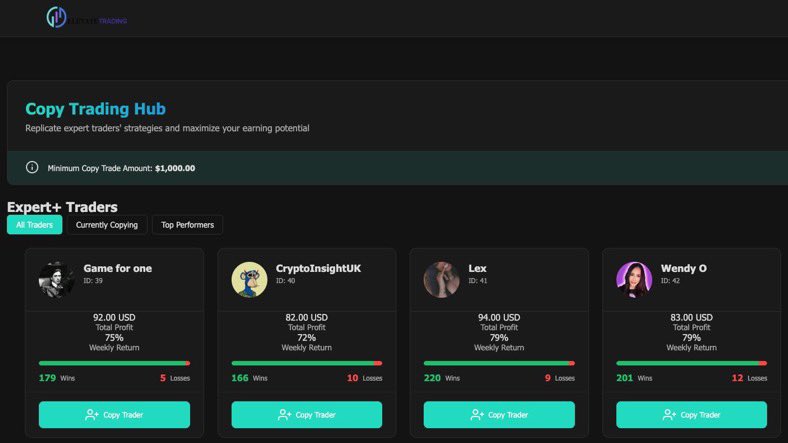Click the add-user icon on Lex's button
The height and width of the screenshot is (443, 788).
click(x=476, y=414)
